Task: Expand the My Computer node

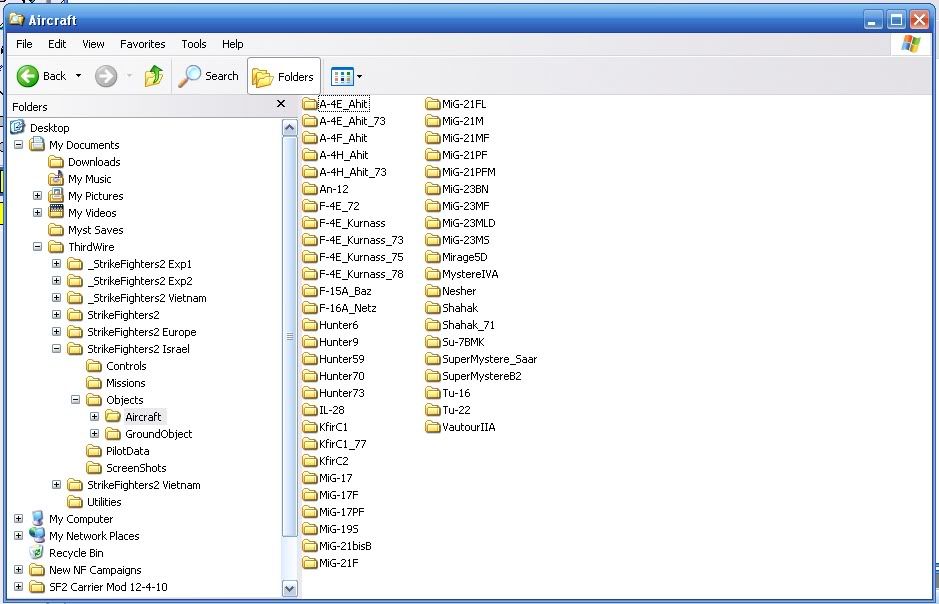Action: (x=19, y=518)
